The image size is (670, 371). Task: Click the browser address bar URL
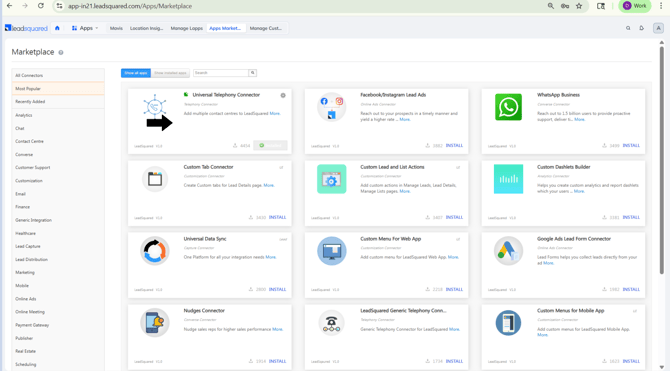(130, 6)
